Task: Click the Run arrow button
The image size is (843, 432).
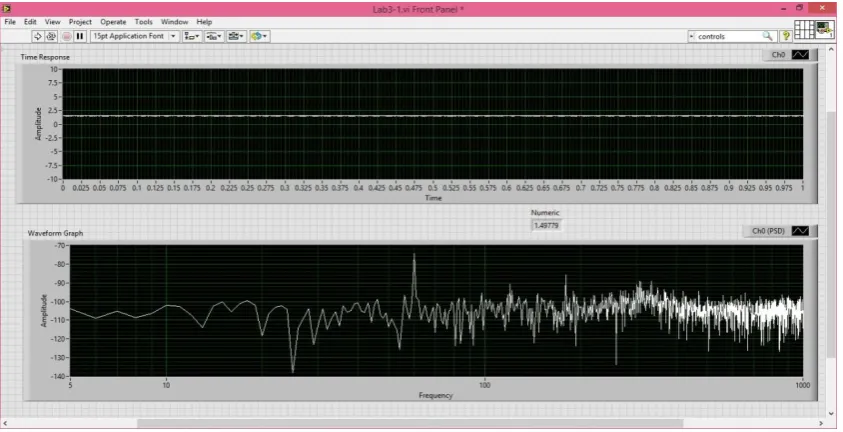Action: pos(38,37)
